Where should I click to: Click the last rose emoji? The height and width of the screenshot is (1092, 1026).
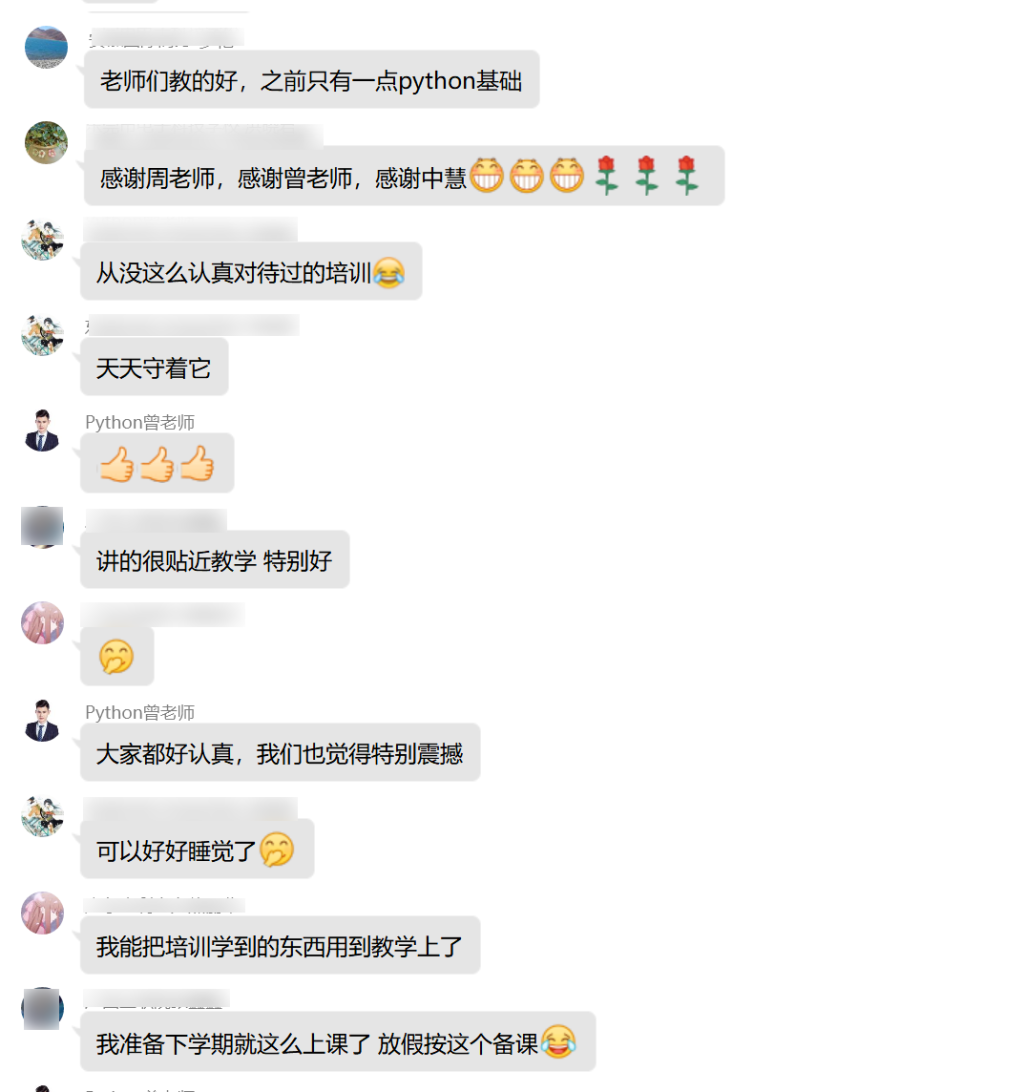point(687,176)
